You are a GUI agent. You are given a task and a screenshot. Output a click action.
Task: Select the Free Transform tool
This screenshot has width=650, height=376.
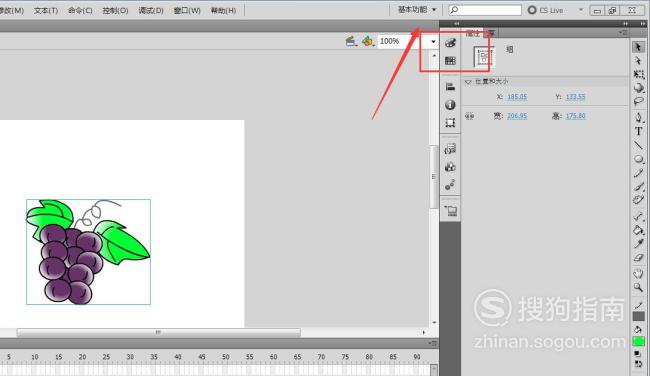(x=638, y=75)
